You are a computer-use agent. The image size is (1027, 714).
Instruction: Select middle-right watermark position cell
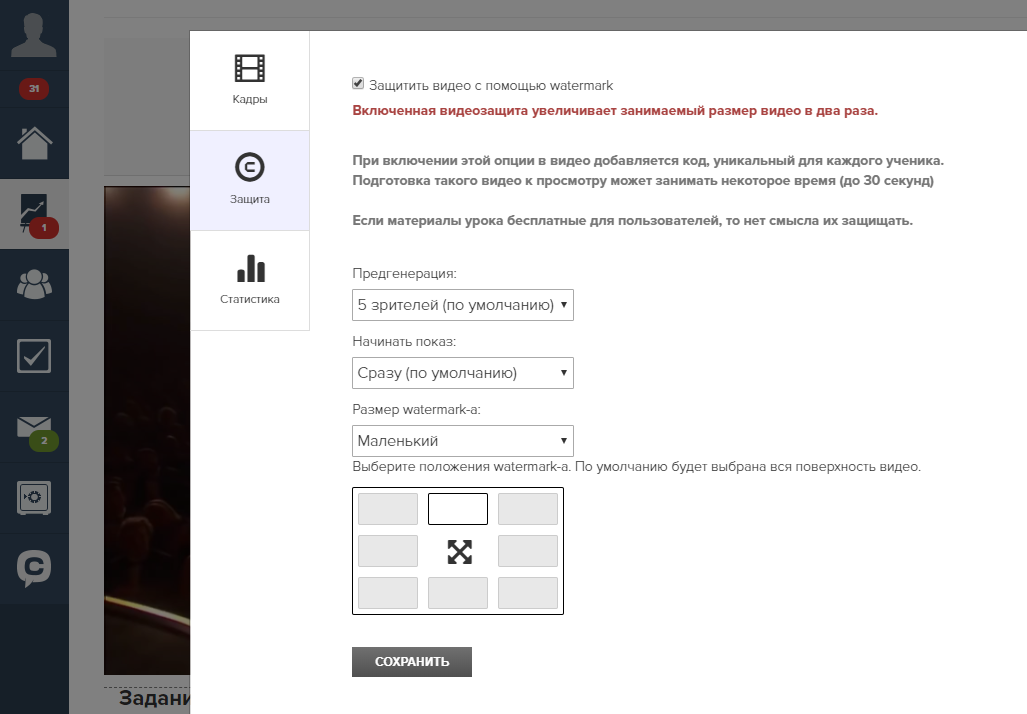528,551
